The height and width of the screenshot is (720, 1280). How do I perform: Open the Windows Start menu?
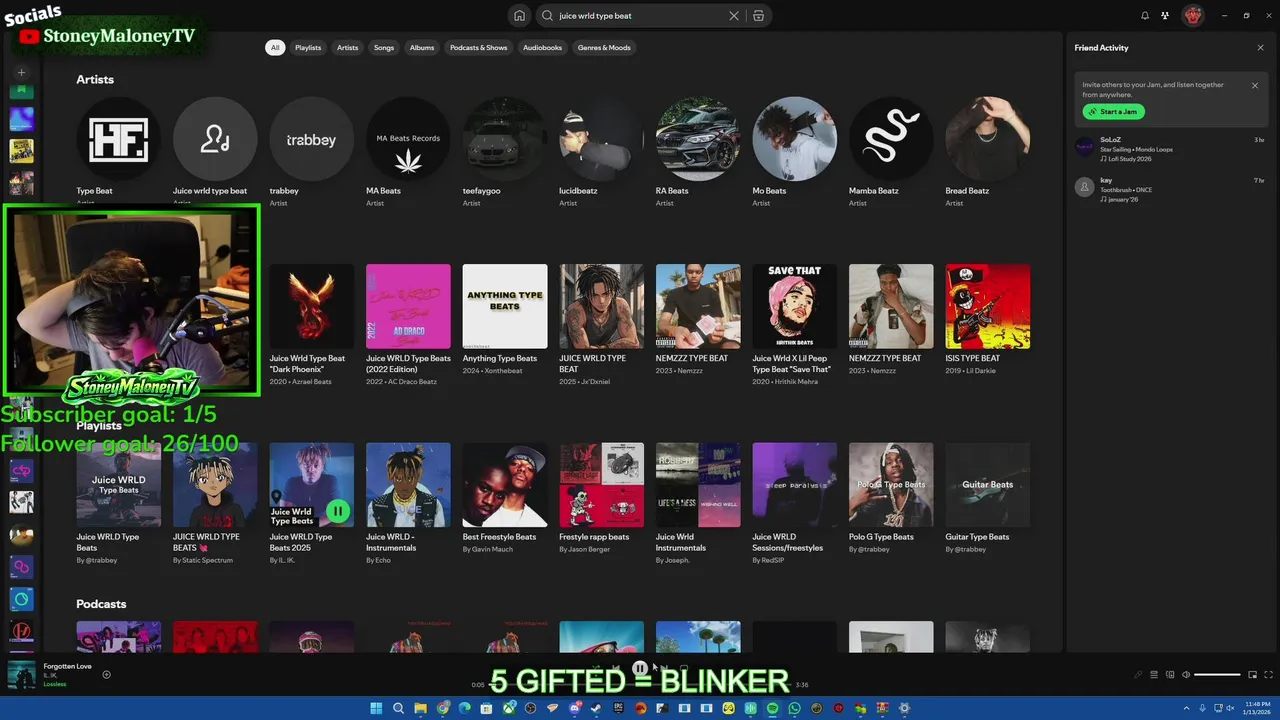[376, 708]
